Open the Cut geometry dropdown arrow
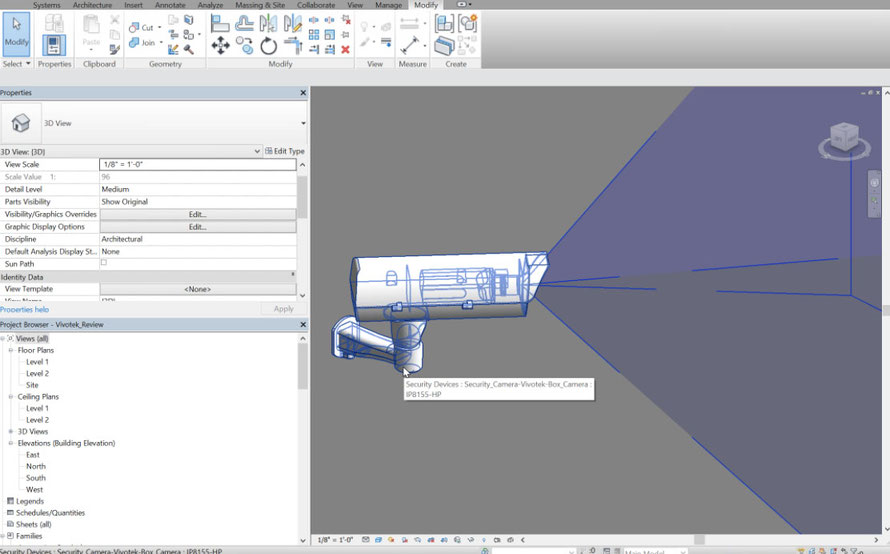The height and width of the screenshot is (554, 890). 159,27
